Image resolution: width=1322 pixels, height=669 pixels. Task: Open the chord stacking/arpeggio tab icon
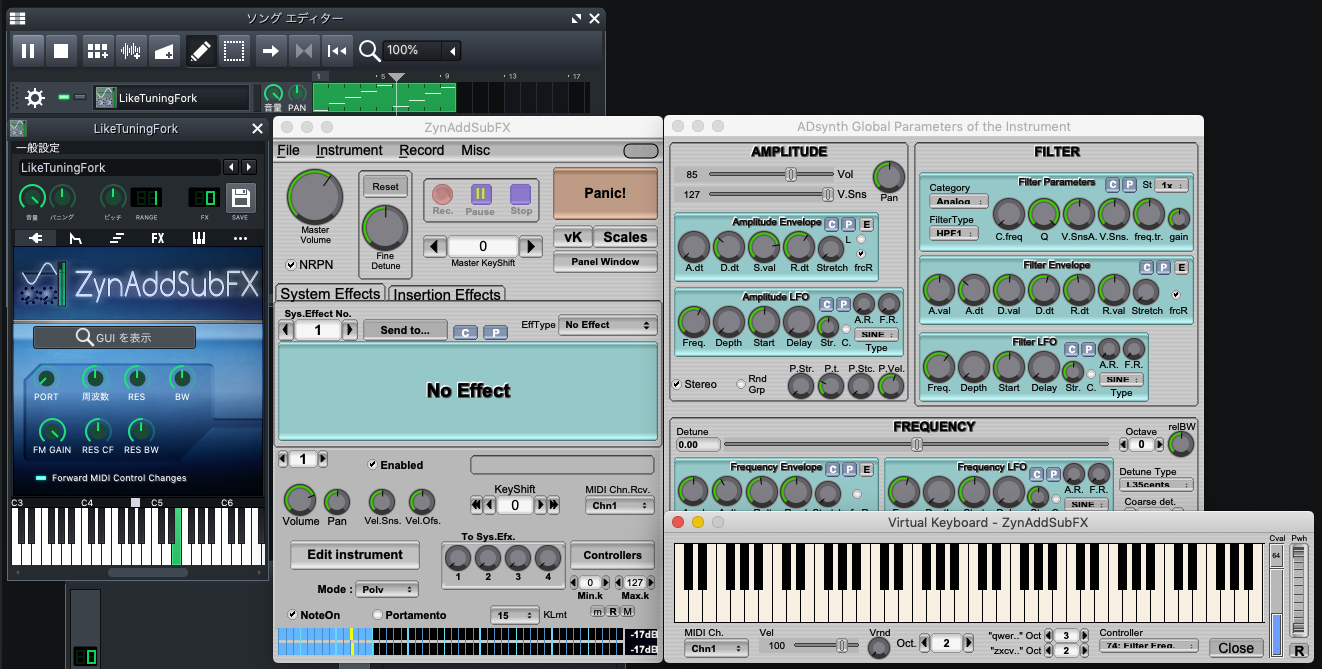click(x=117, y=238)
